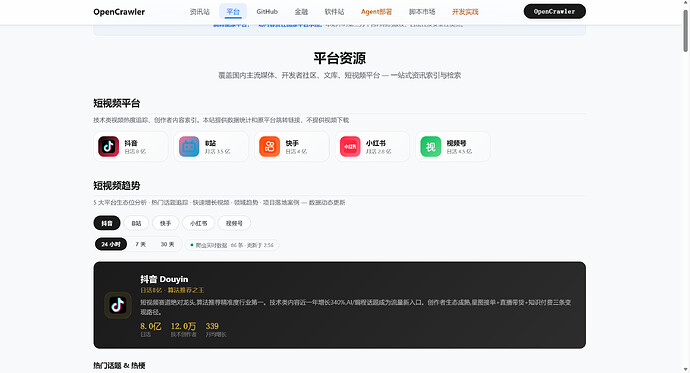Open the Agent部署 nav tab

[x=376, y=11]
